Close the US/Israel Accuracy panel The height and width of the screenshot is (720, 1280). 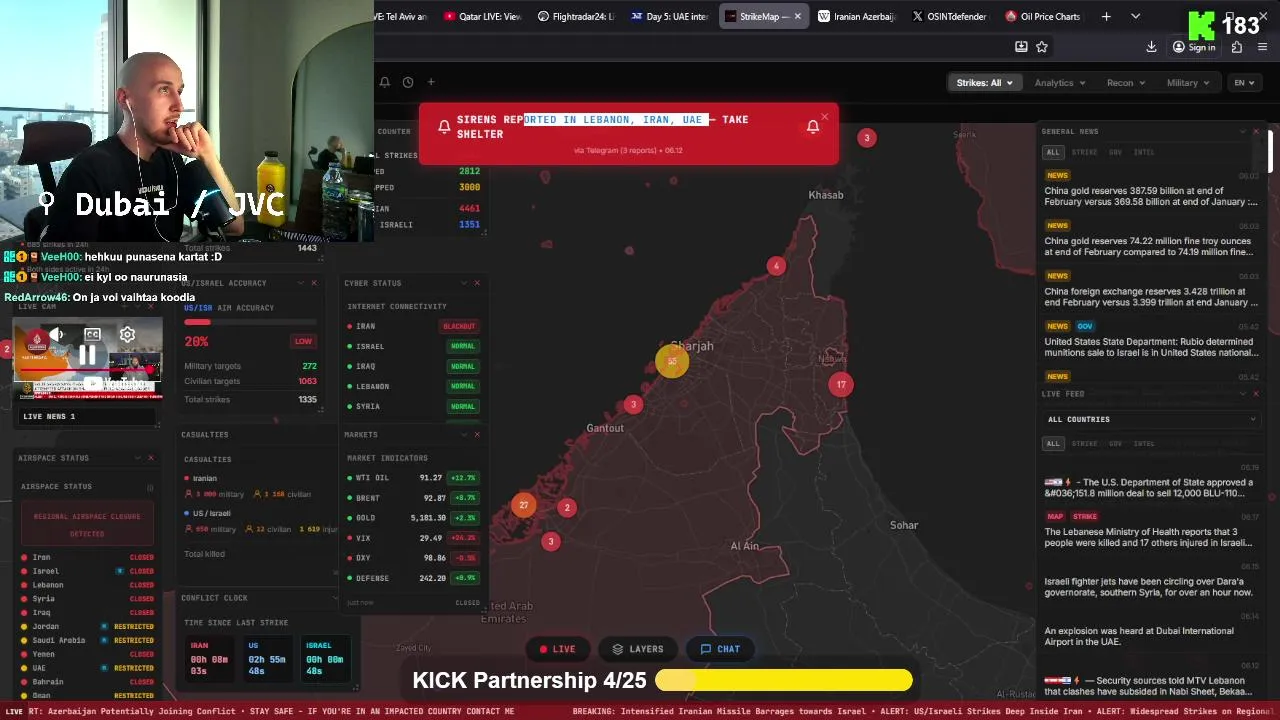pos(314,283)
